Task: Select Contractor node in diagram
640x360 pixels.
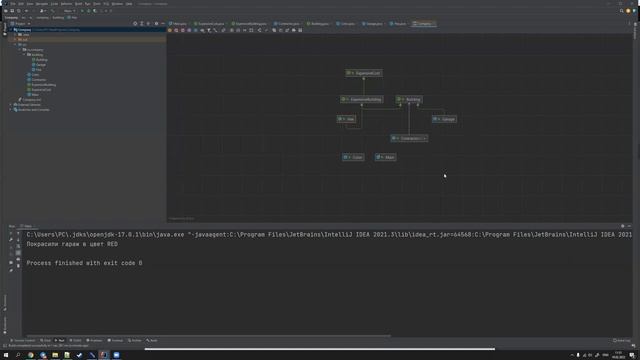Action: (x=409, y=138)
